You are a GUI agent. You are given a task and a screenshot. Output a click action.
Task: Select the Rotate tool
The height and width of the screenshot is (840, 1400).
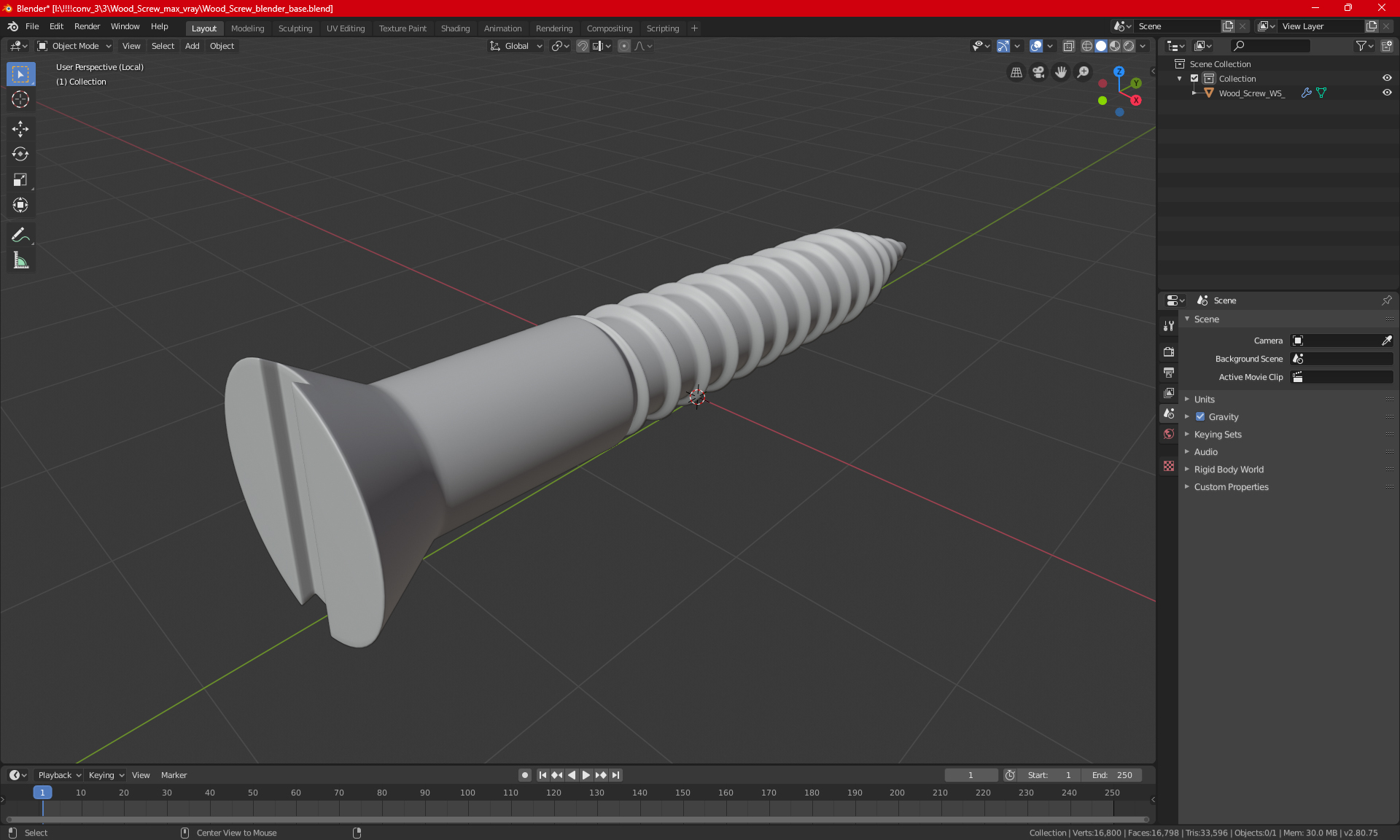tap(20, 154)
